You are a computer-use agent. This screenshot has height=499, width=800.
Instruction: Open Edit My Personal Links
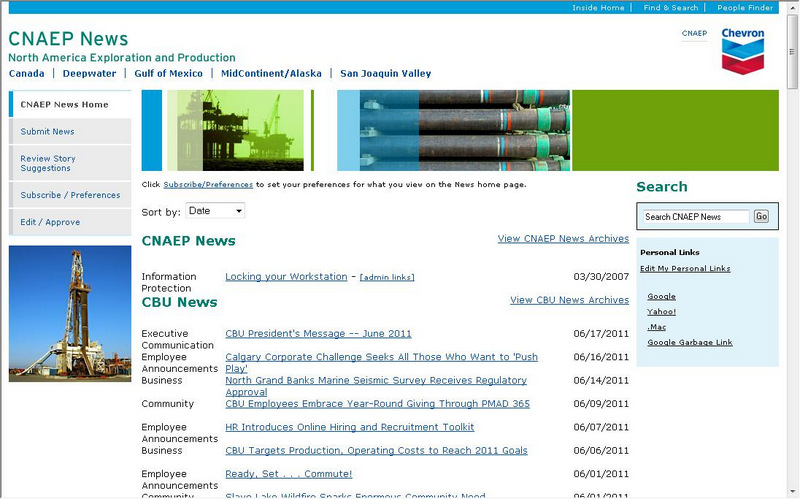pos(685,268)
